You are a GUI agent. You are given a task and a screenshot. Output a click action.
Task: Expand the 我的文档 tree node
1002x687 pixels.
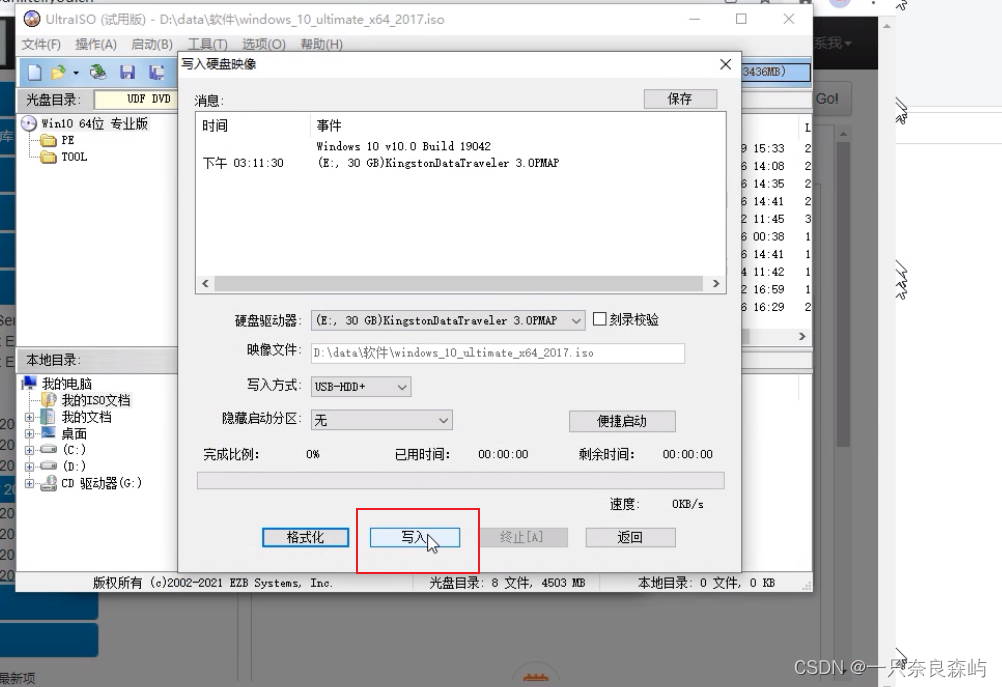29,417
